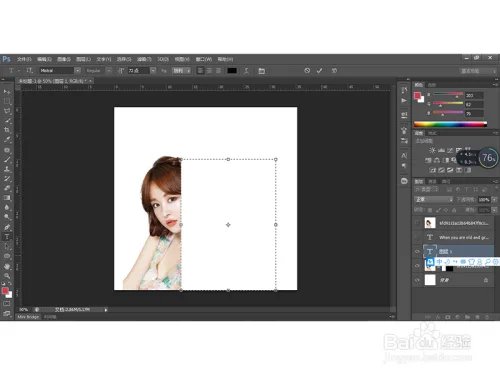Viewport: 500px width, 375px height.
Task: Select the Horizontal Type tool in toolbox
Action: click(x=7, y=237)
